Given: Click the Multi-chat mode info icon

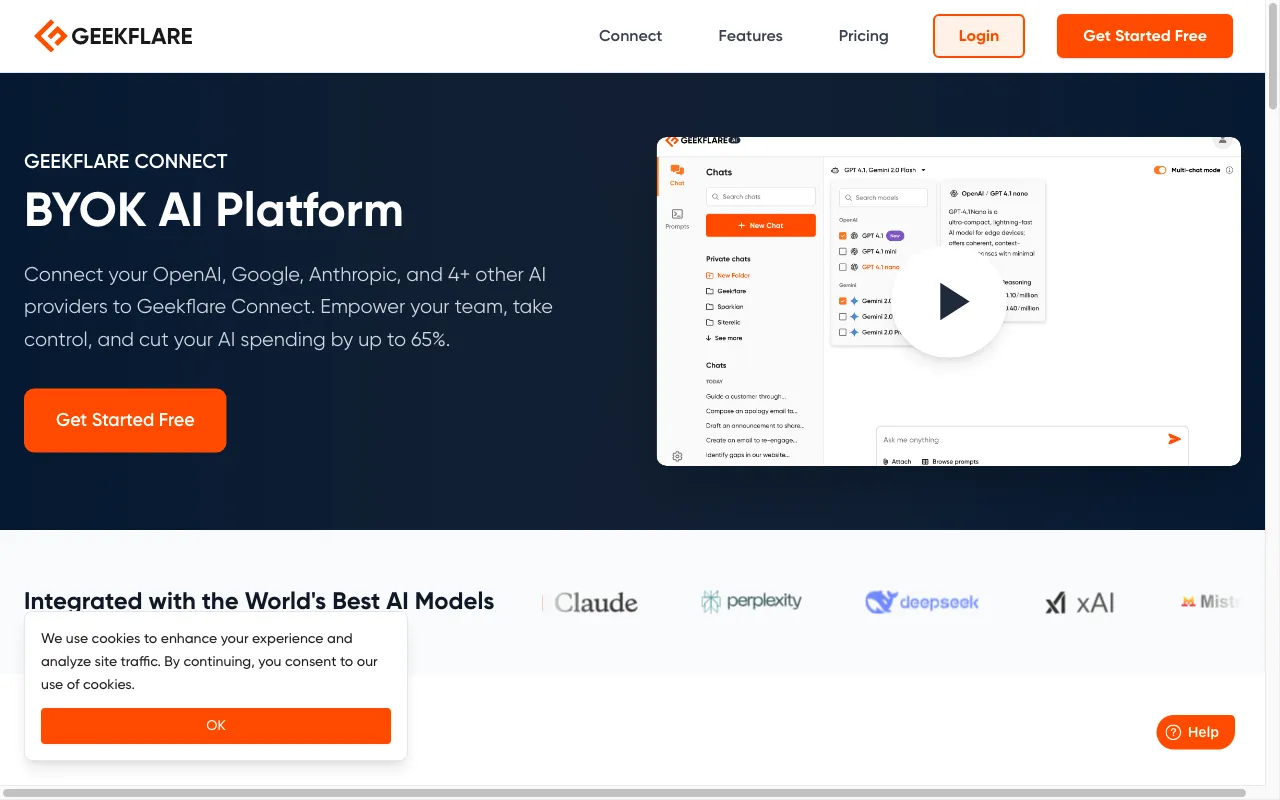Looking at the screenshot, I should coord(1229,170).
